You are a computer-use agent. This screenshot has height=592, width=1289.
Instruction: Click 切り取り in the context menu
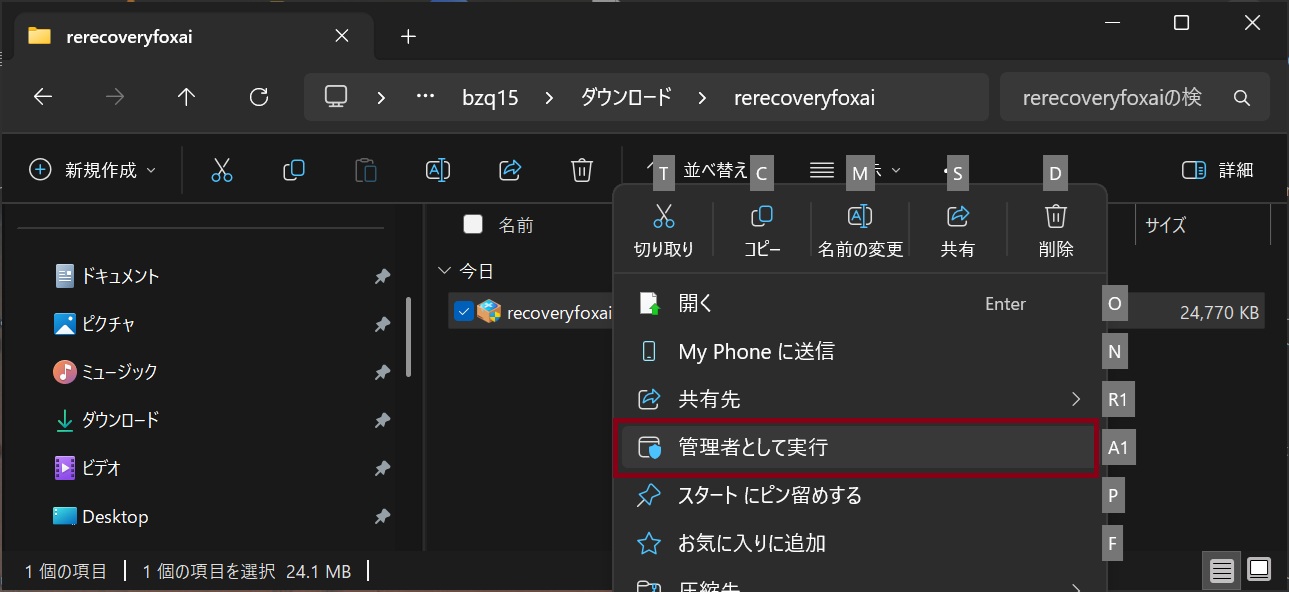click(x=664, y=230)
